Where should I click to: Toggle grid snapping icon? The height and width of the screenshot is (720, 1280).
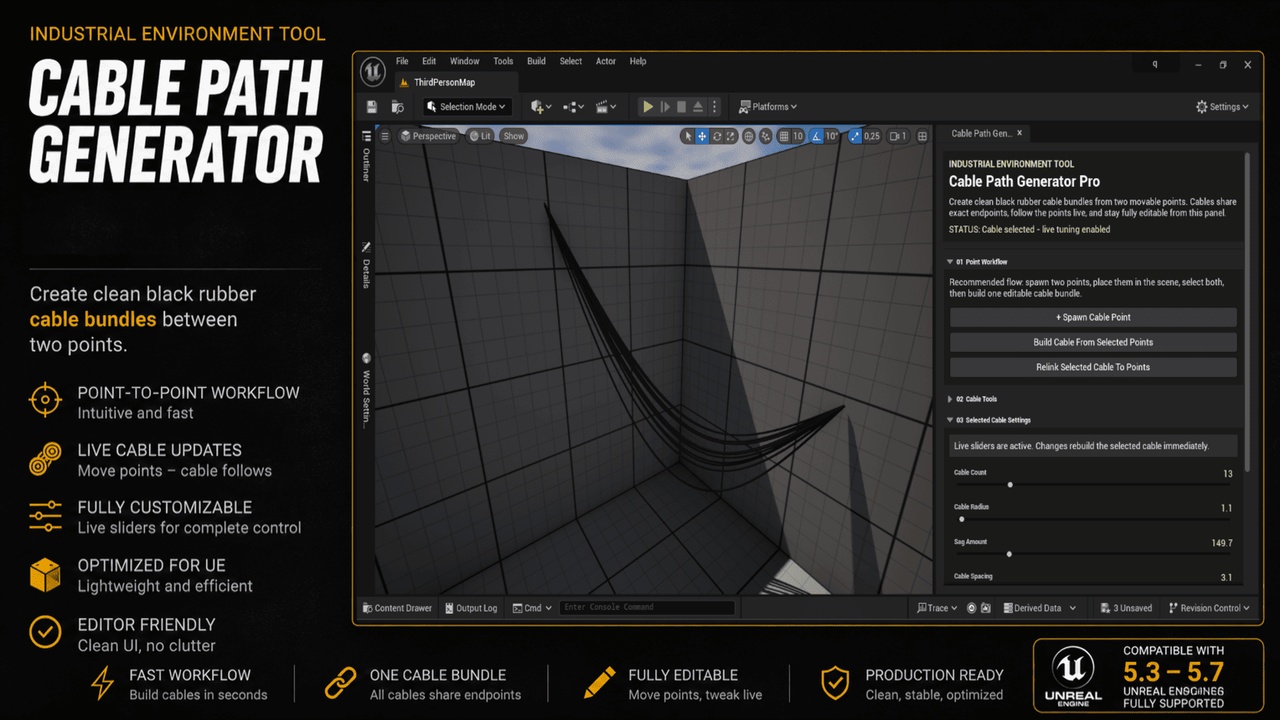pyautogui.click(x=784, y=136)
